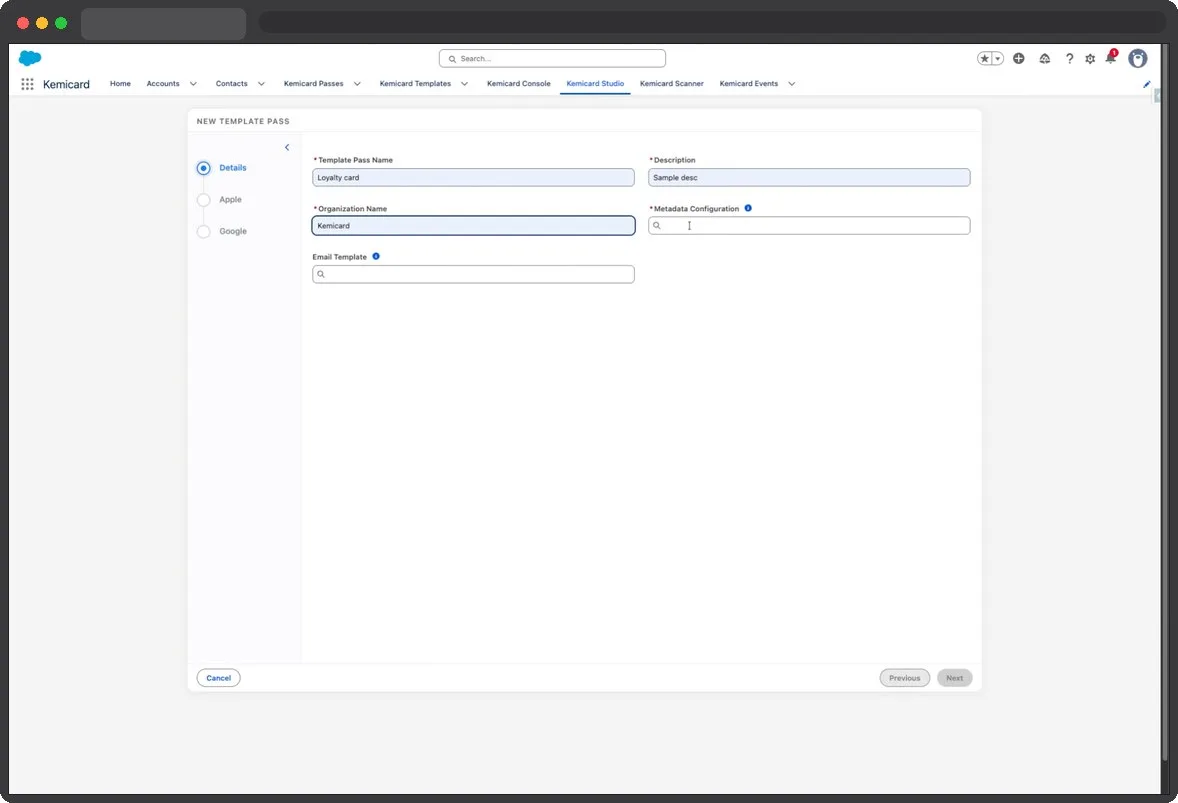The width and height of the screenshot is (1178, 803).
Task: Click the Previous button
Action: point(905,678)
